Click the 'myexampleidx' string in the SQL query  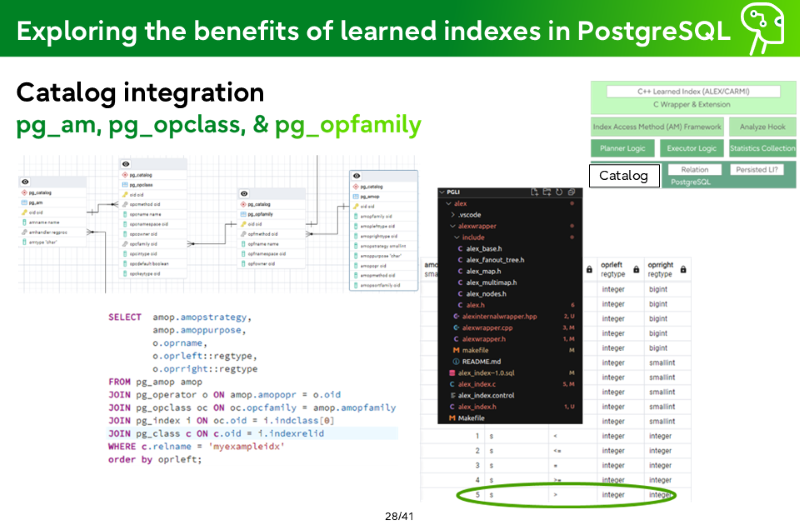(247, 446)
